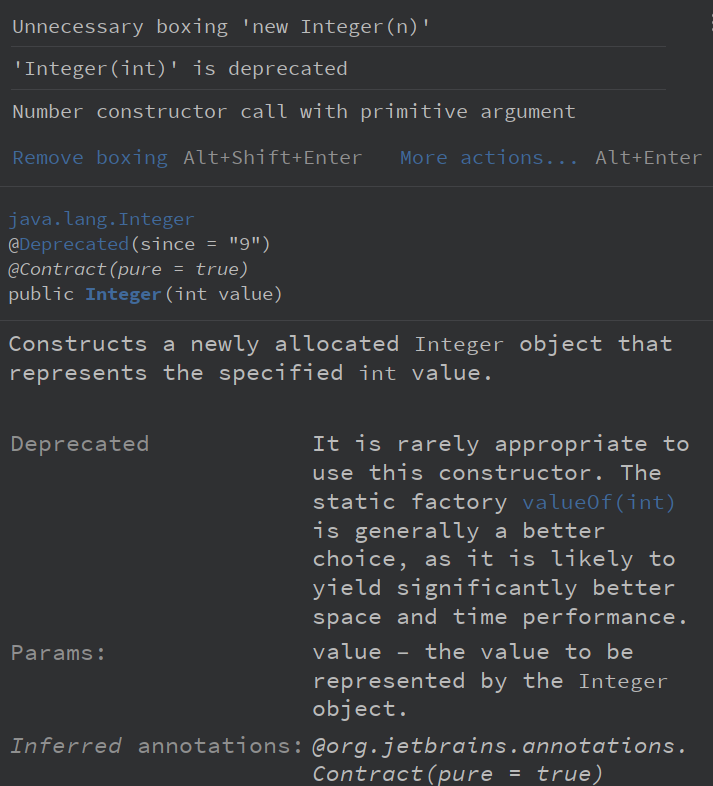The image size is (713, 786).
Task: Click the 'Inferred annotations:' label
Action: point(156,746)
